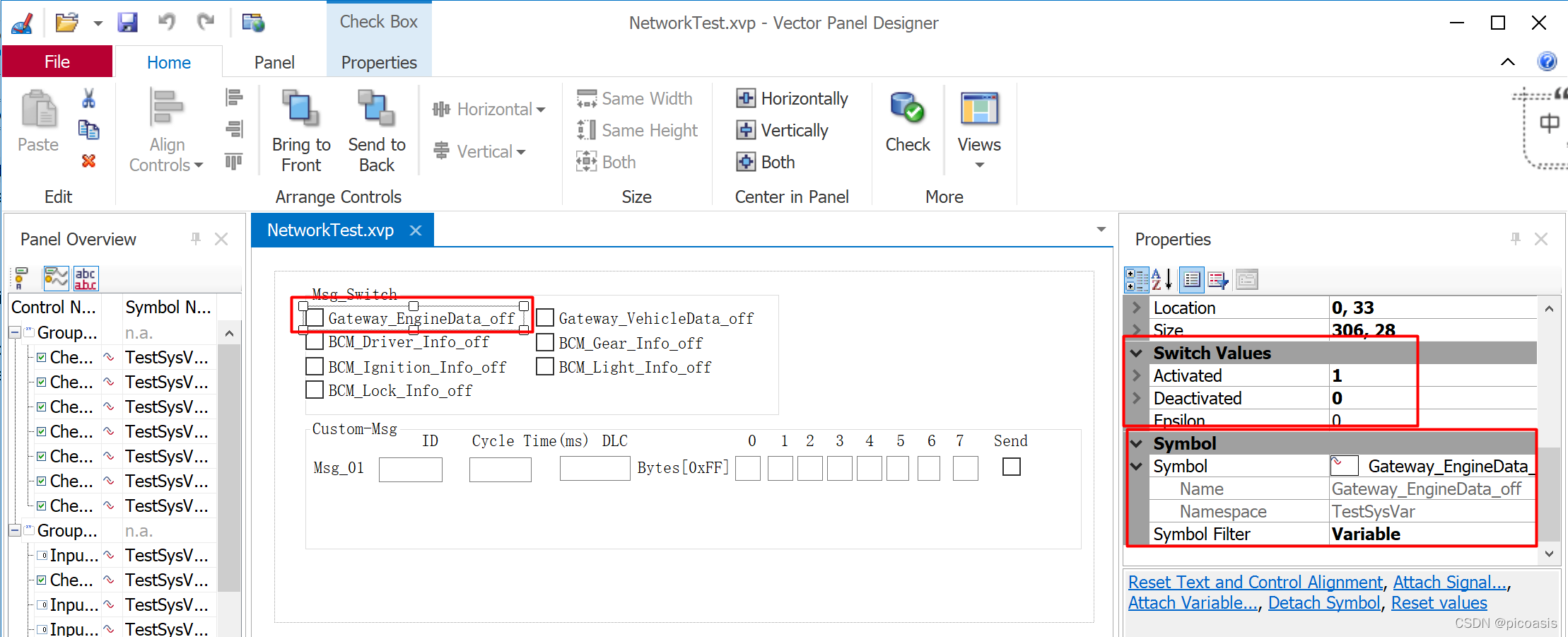Click the Detach Symbol link
The image size is (1568, 637).
tap(1323, 602)
